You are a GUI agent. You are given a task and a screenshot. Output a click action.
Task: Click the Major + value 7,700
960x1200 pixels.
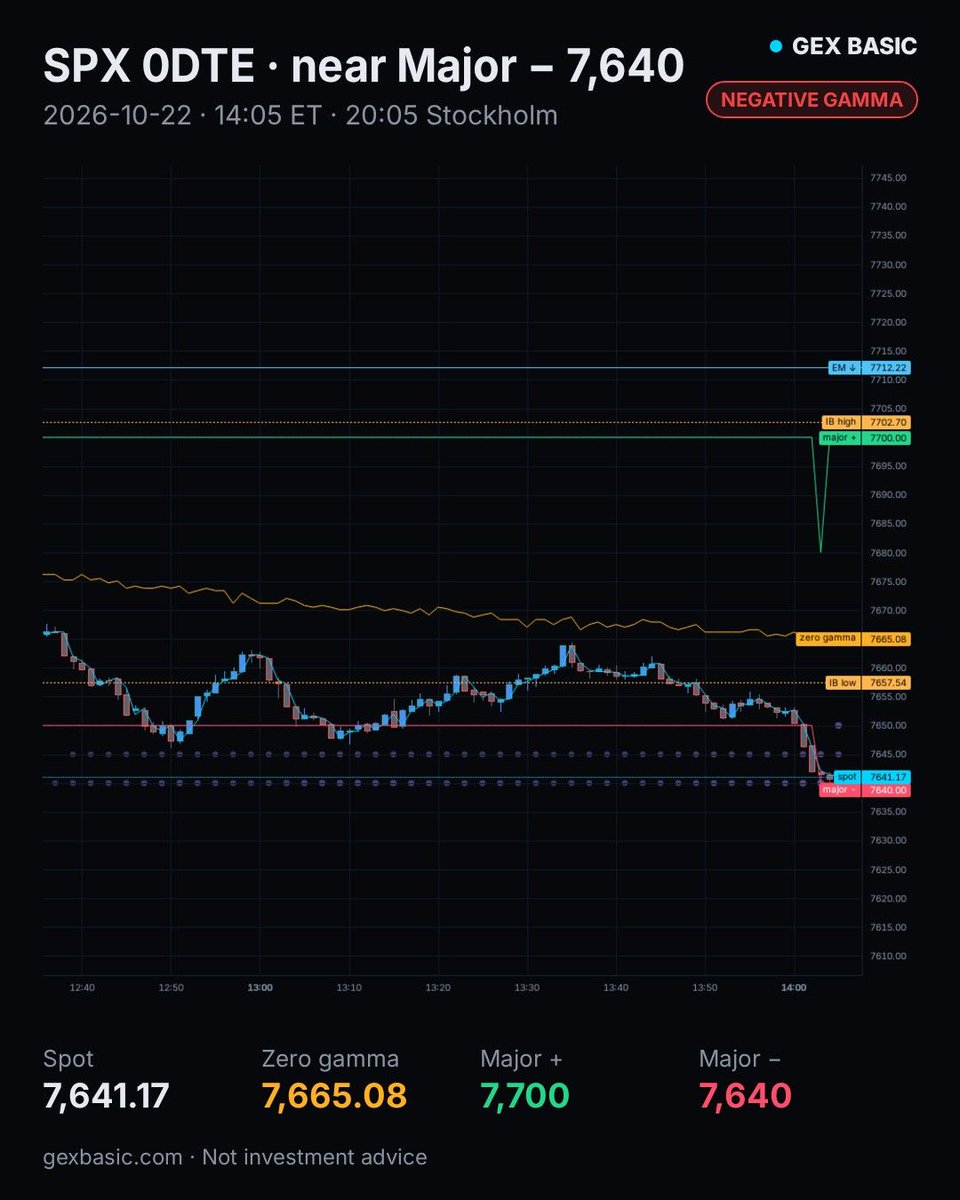(x=524, y=1096)
